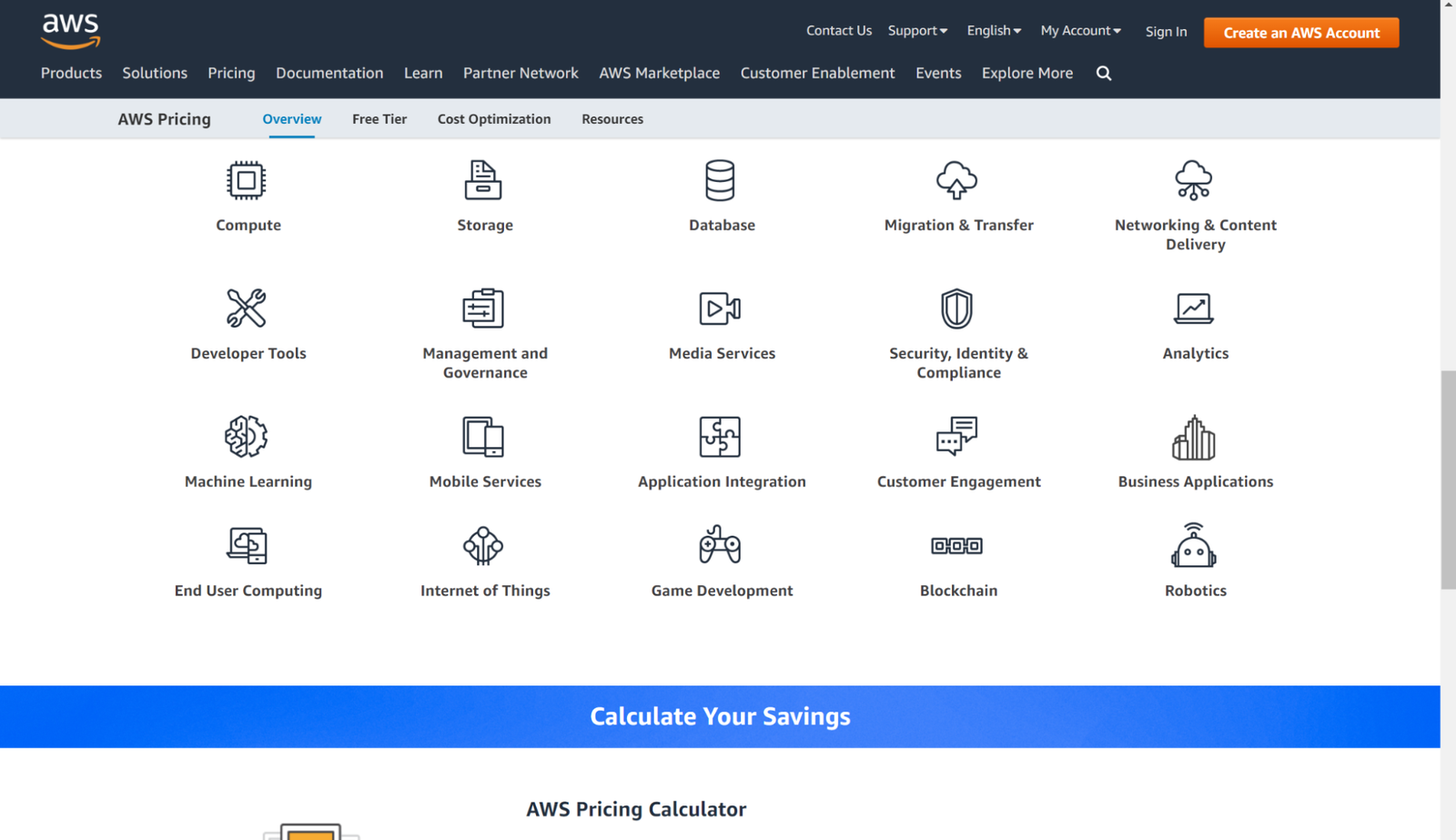The height and width of the screenshot is (840, 1456).
Task: Open the search magnifier icon
Action: coord(1104,73)
